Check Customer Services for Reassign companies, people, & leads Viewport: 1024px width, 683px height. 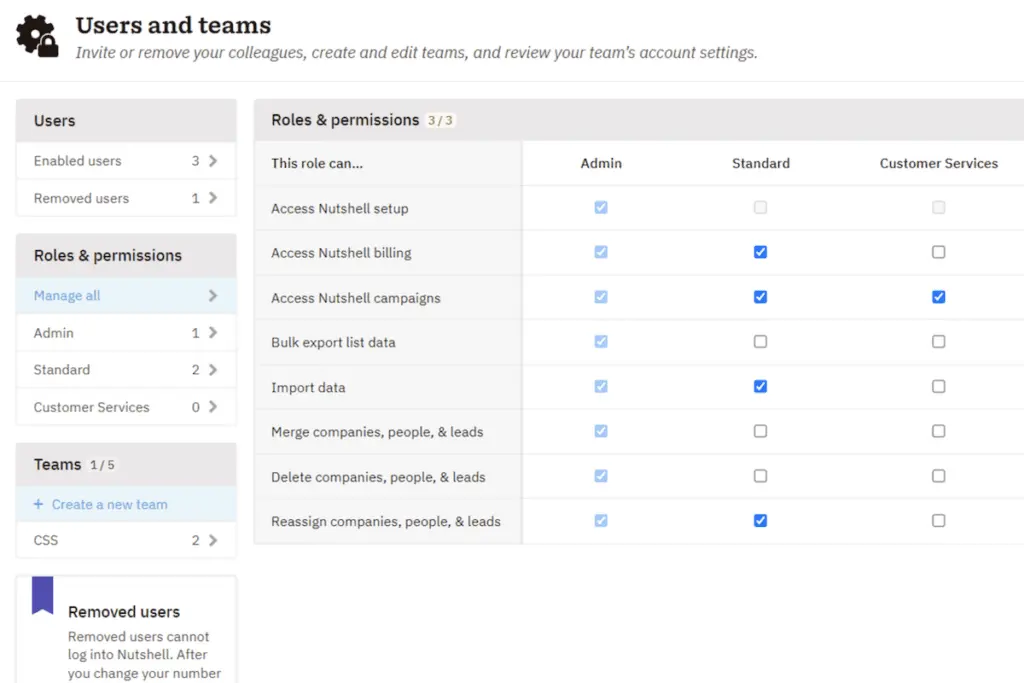click(x=938, y=520)
